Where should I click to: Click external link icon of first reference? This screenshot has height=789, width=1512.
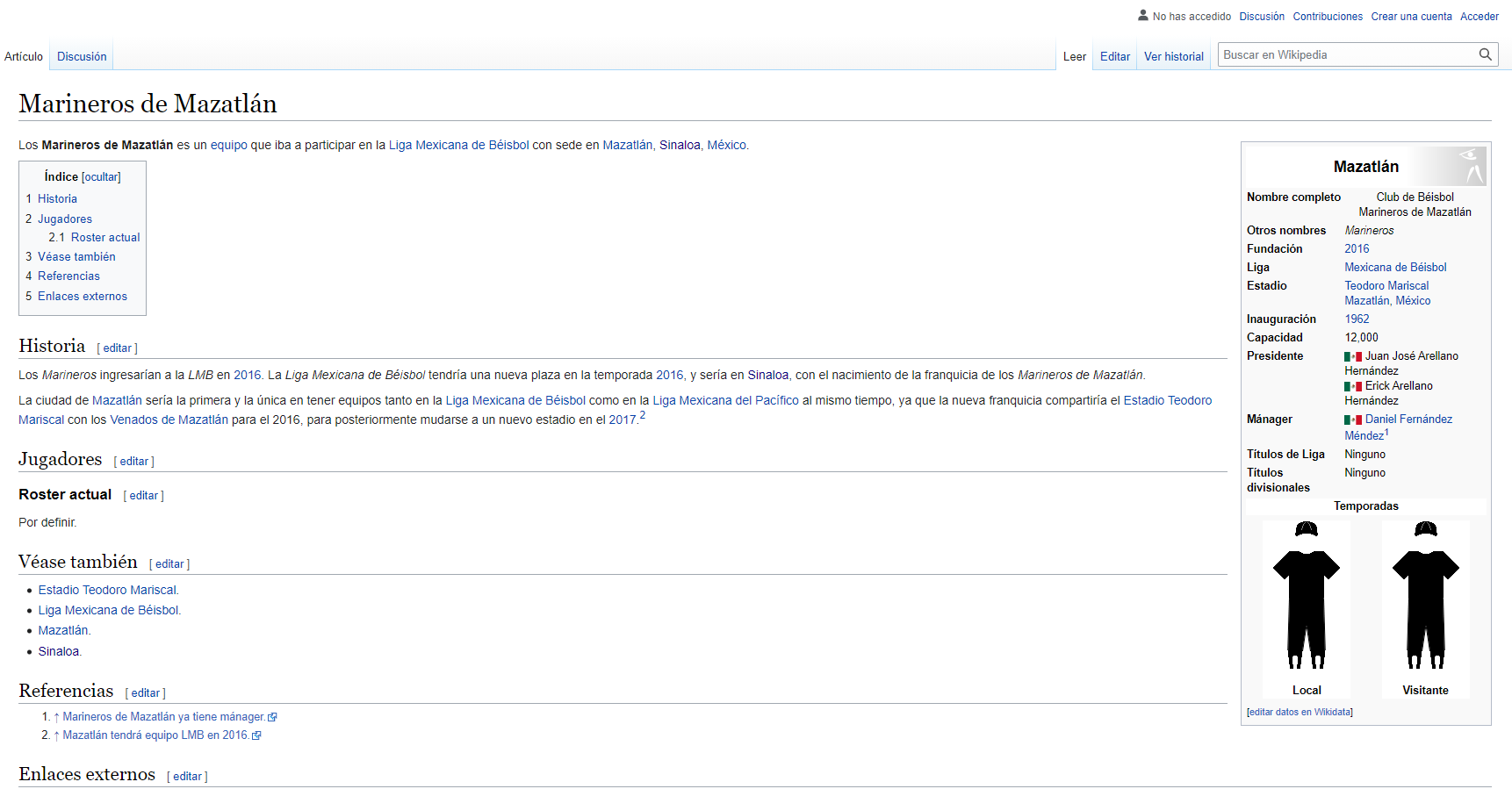tap(272, 718)
